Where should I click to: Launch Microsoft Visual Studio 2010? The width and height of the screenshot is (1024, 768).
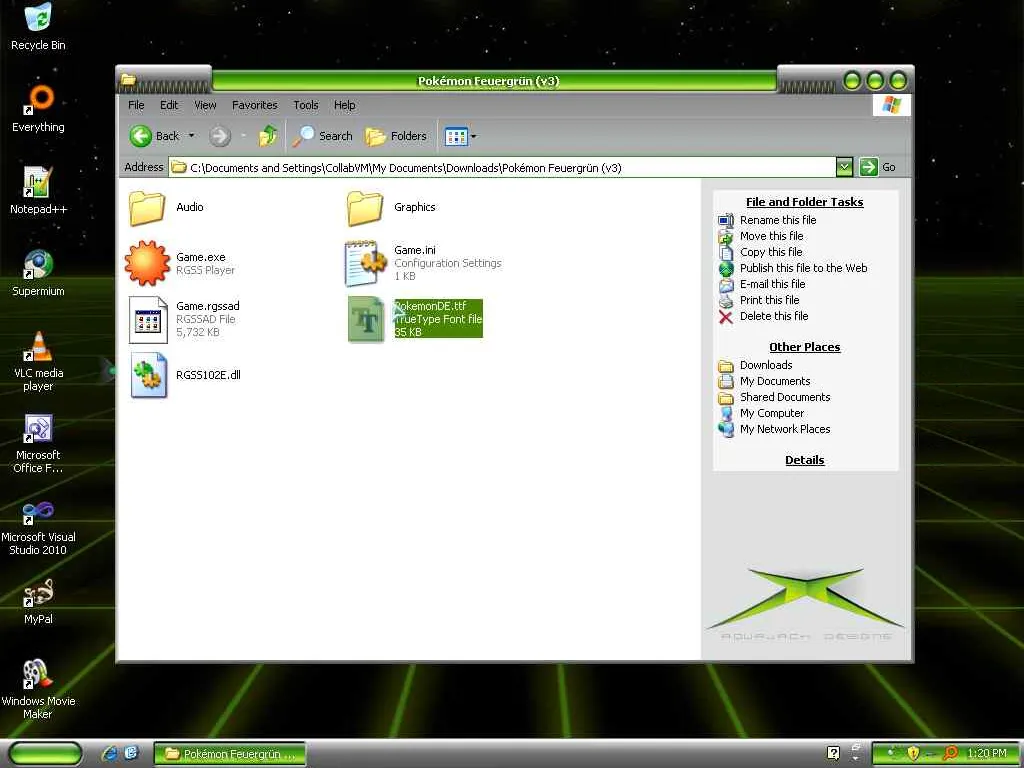38,526
